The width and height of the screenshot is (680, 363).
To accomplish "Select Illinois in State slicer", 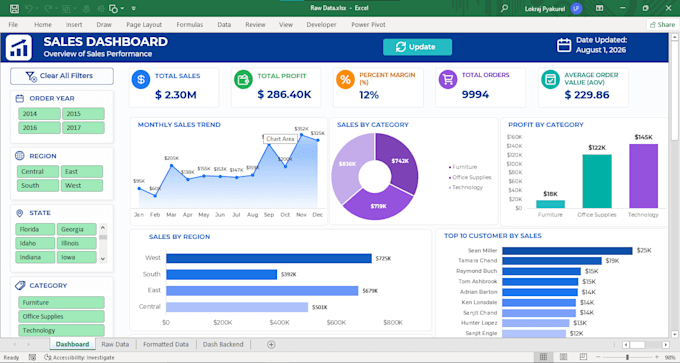I will tap(76, 243).
